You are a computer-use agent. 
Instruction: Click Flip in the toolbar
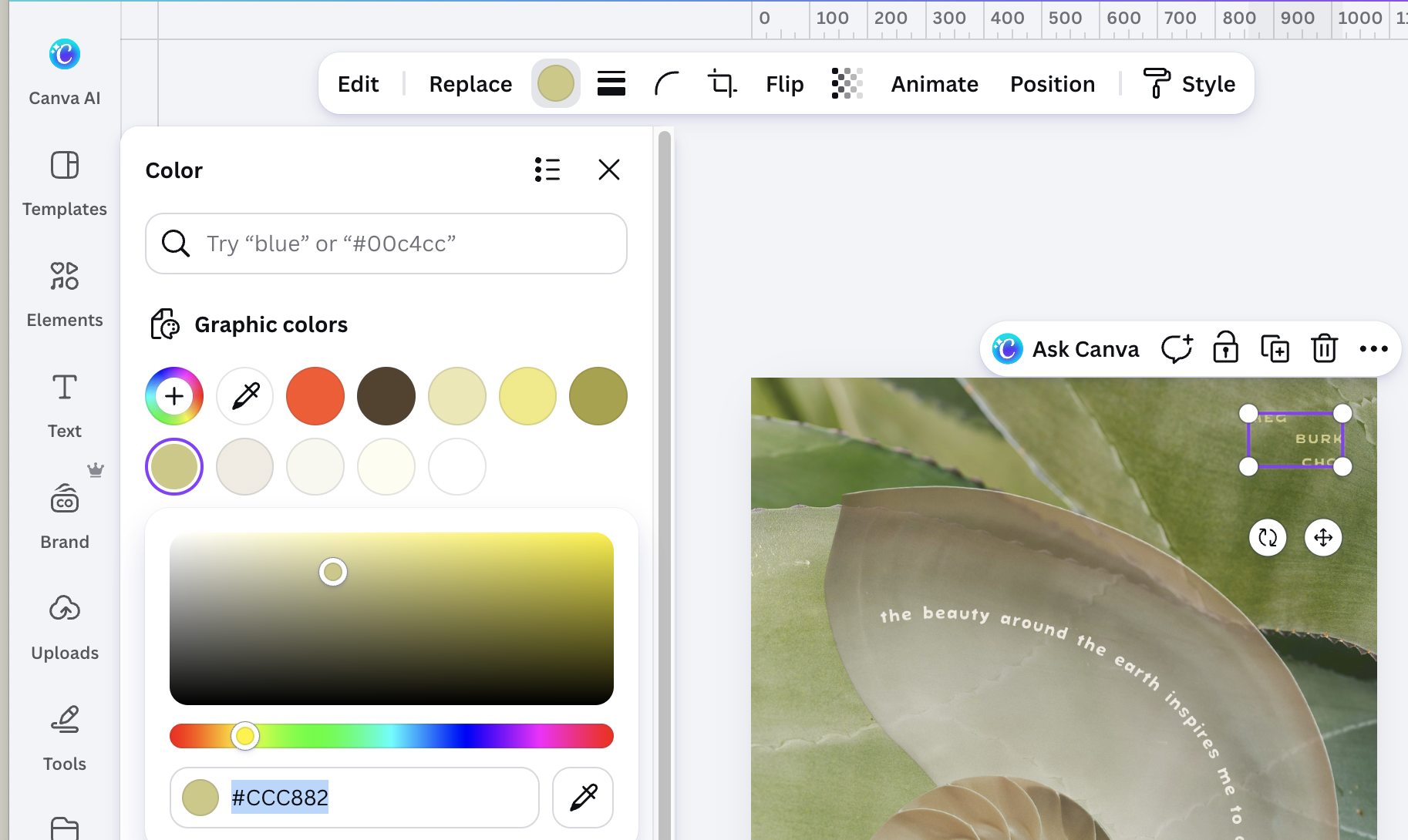(785, 83)
